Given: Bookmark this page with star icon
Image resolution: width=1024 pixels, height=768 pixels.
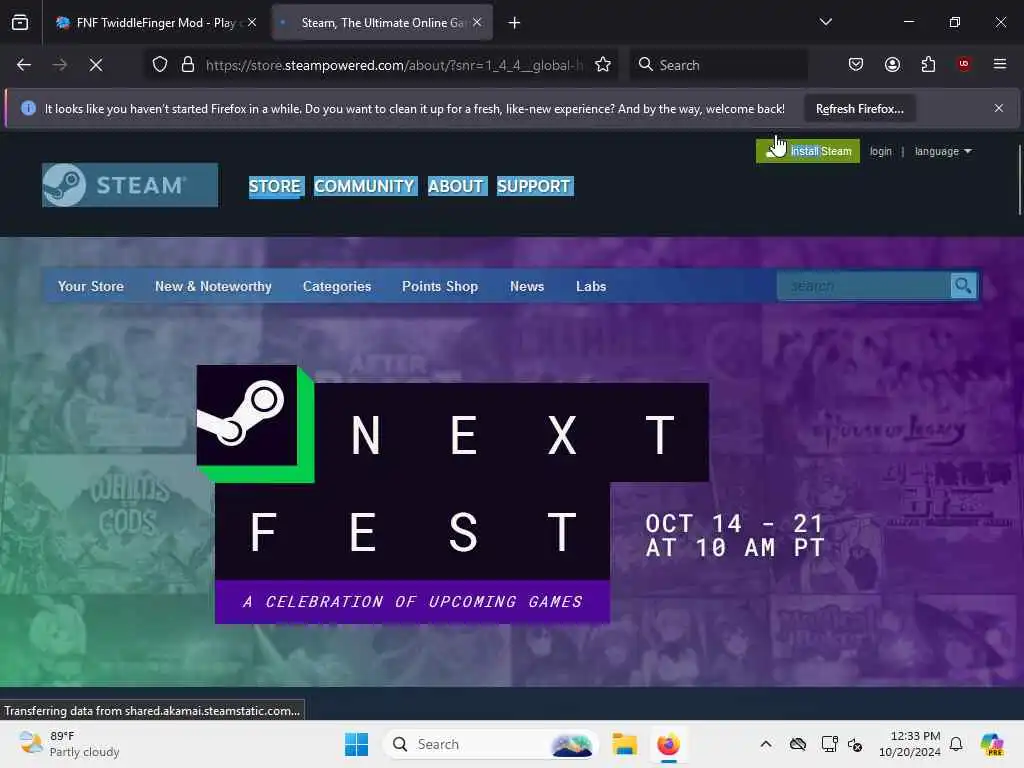Looking at the screenshot, I should pos(603,65).
